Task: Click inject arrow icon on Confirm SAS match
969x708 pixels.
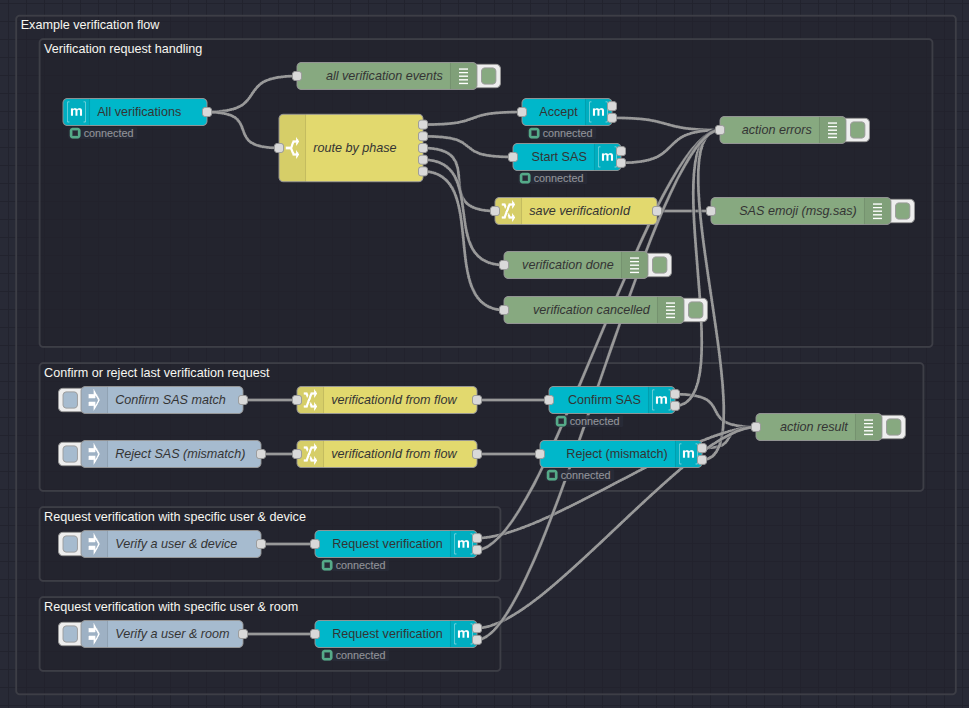Action: pos(94,400)
